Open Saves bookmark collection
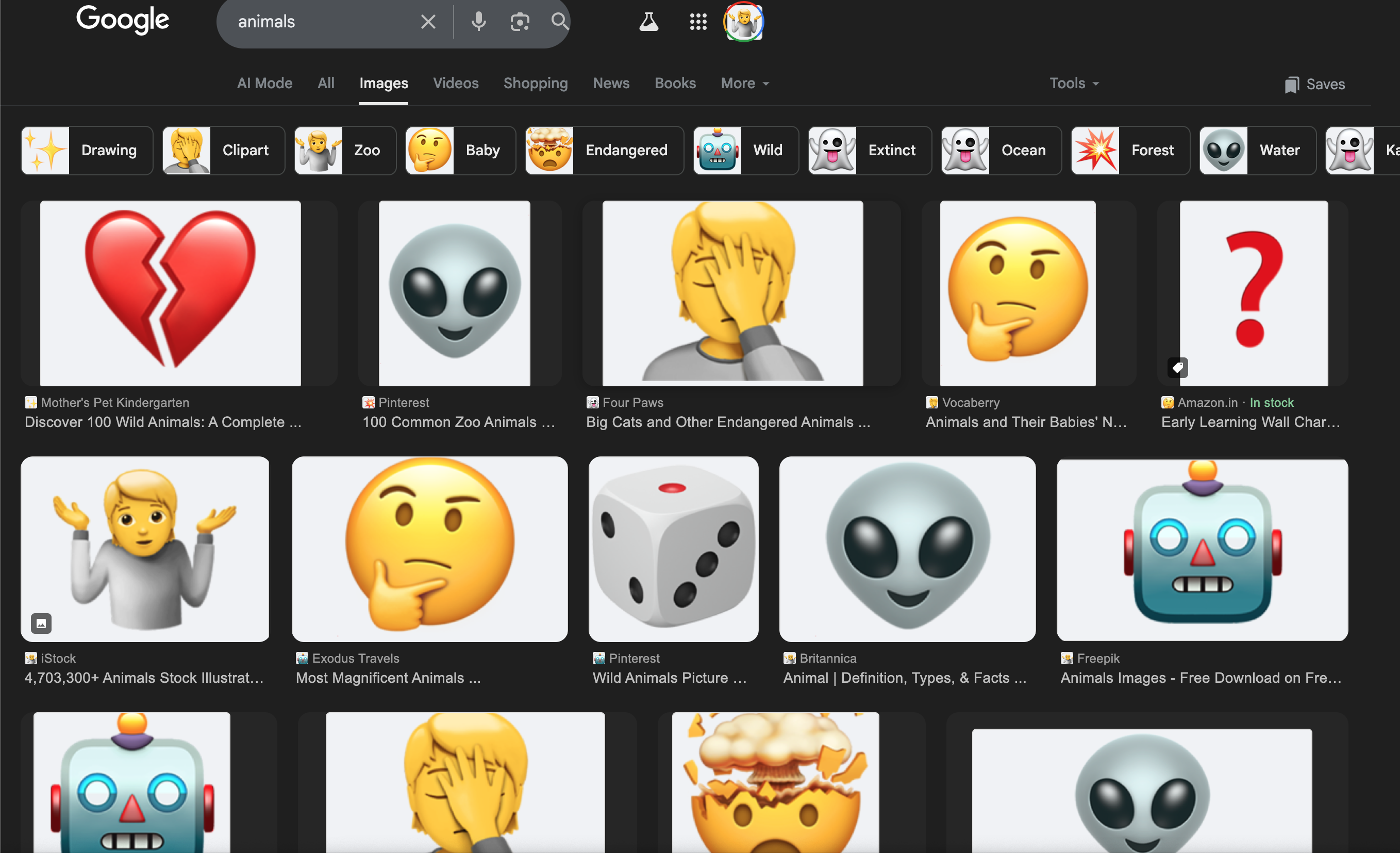Viewport: 1400px width, 853px height. (1315, 84)
